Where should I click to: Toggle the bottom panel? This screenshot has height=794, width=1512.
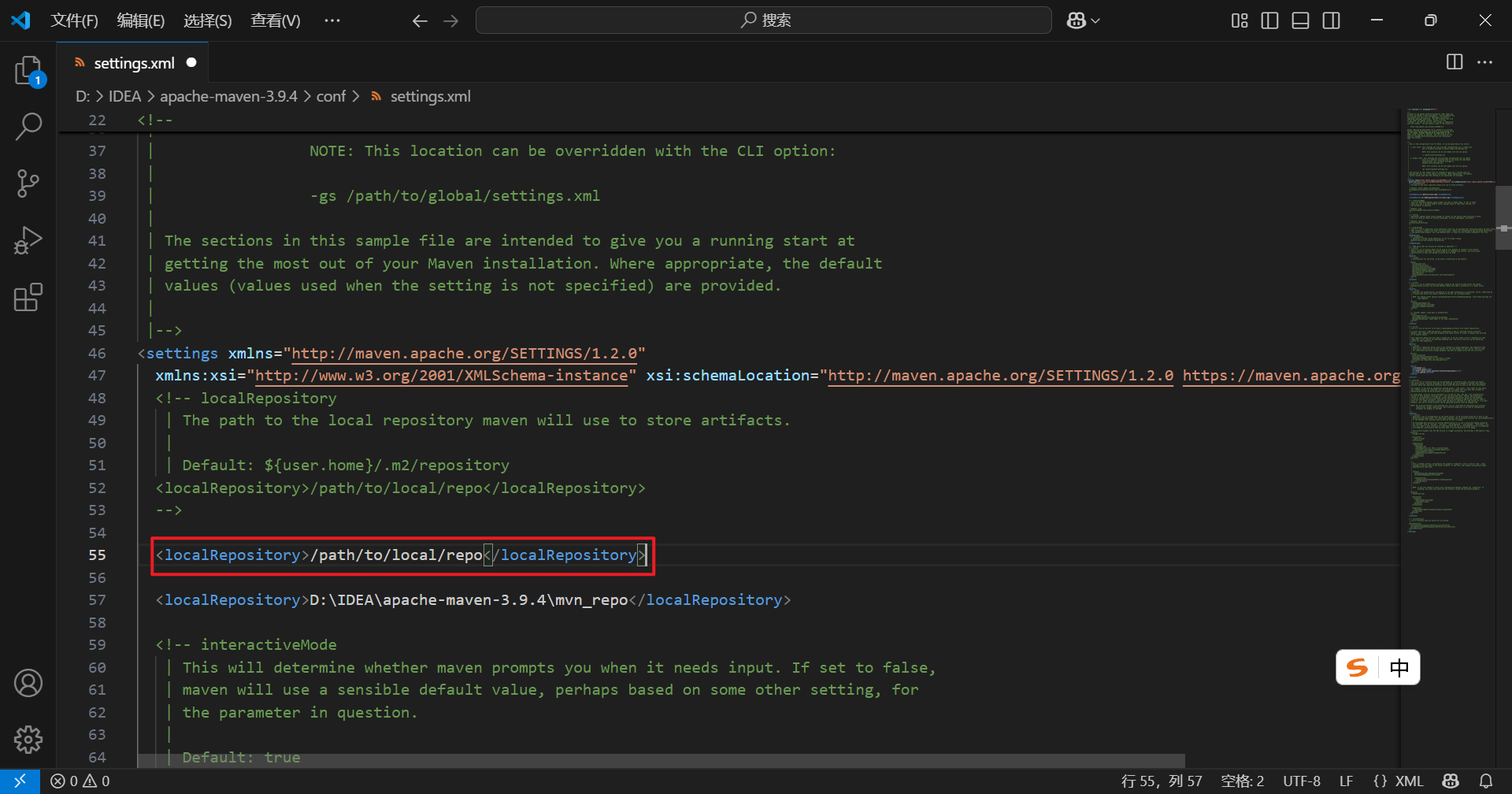(x=1301, y=20)
